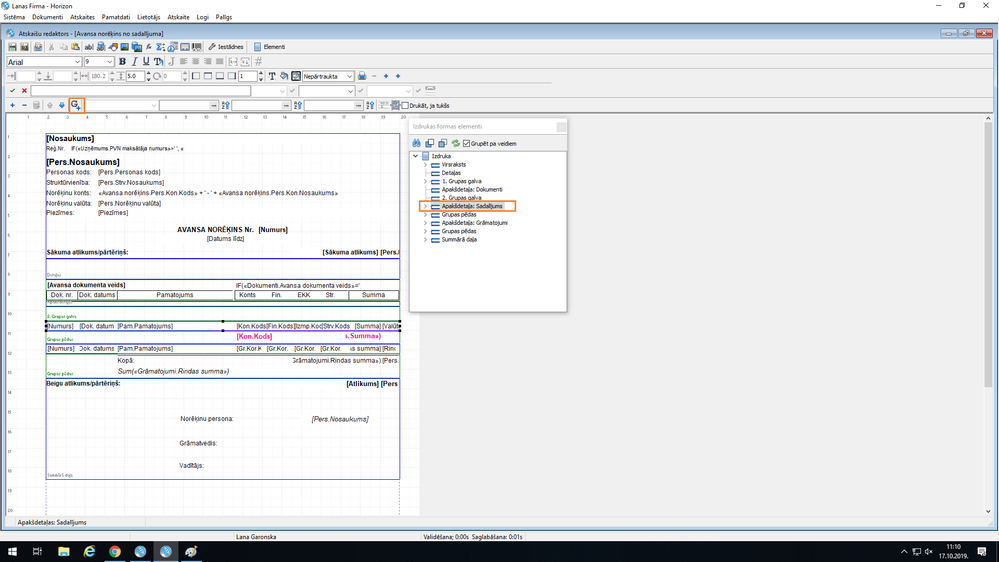999x562 pixels.
Task: Open the Atskaites menu
Action: 82,17
